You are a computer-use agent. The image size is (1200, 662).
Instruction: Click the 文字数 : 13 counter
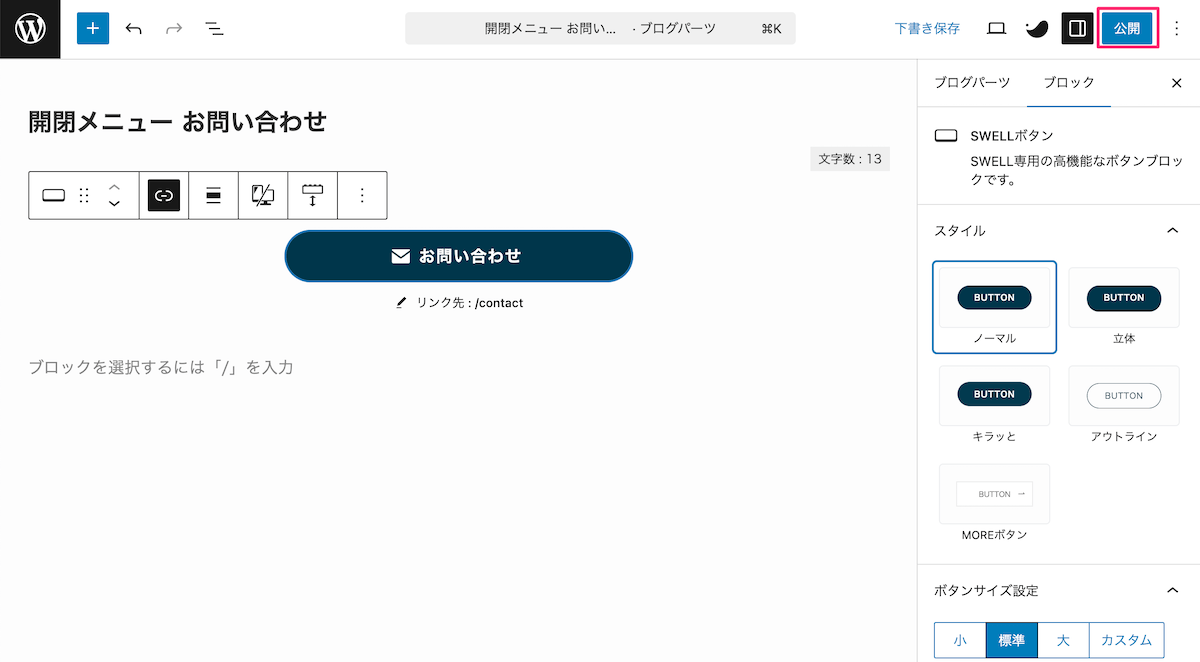850,158
